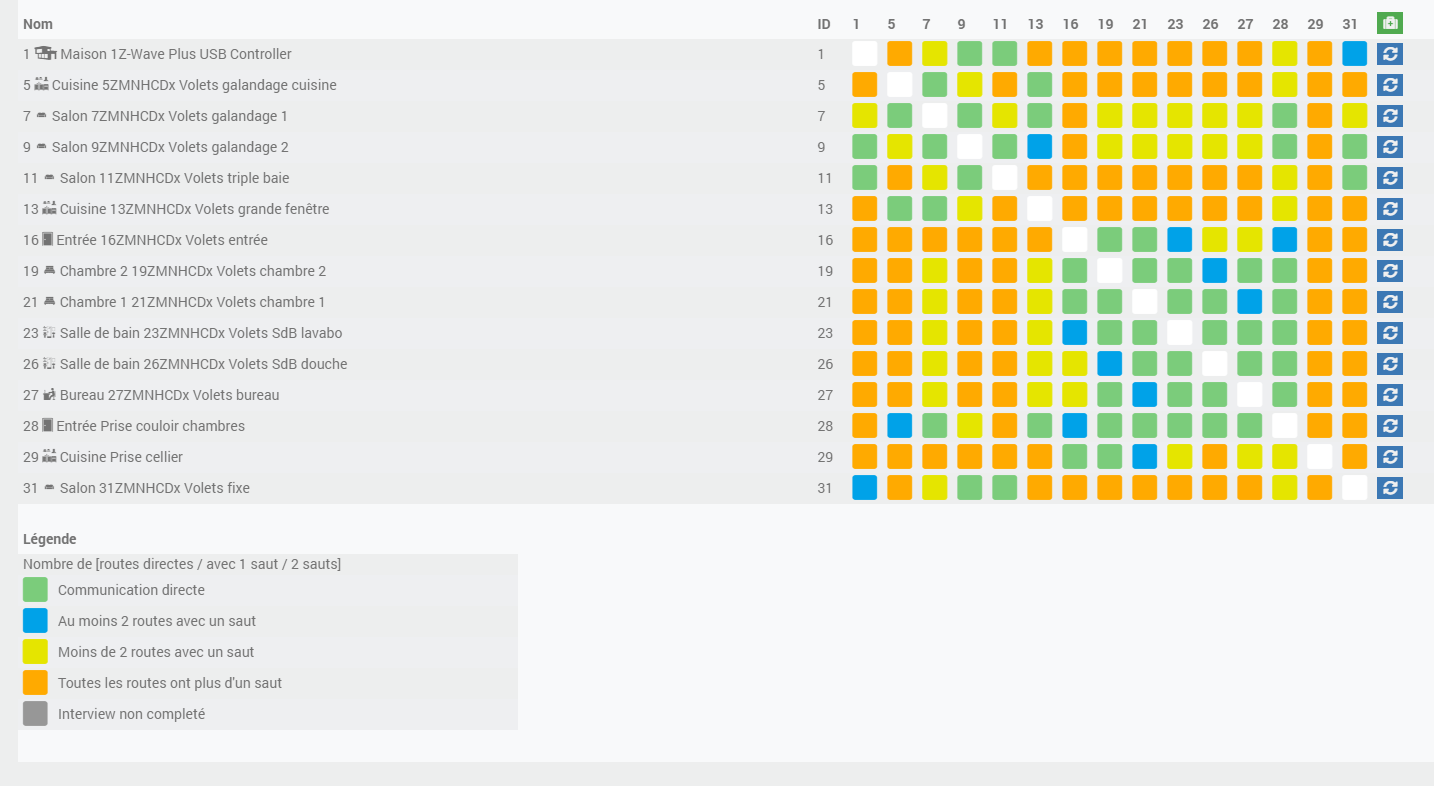Click the blue cell in node 1 row, column 31
Screen dimensions: 1434x786
1354,54
